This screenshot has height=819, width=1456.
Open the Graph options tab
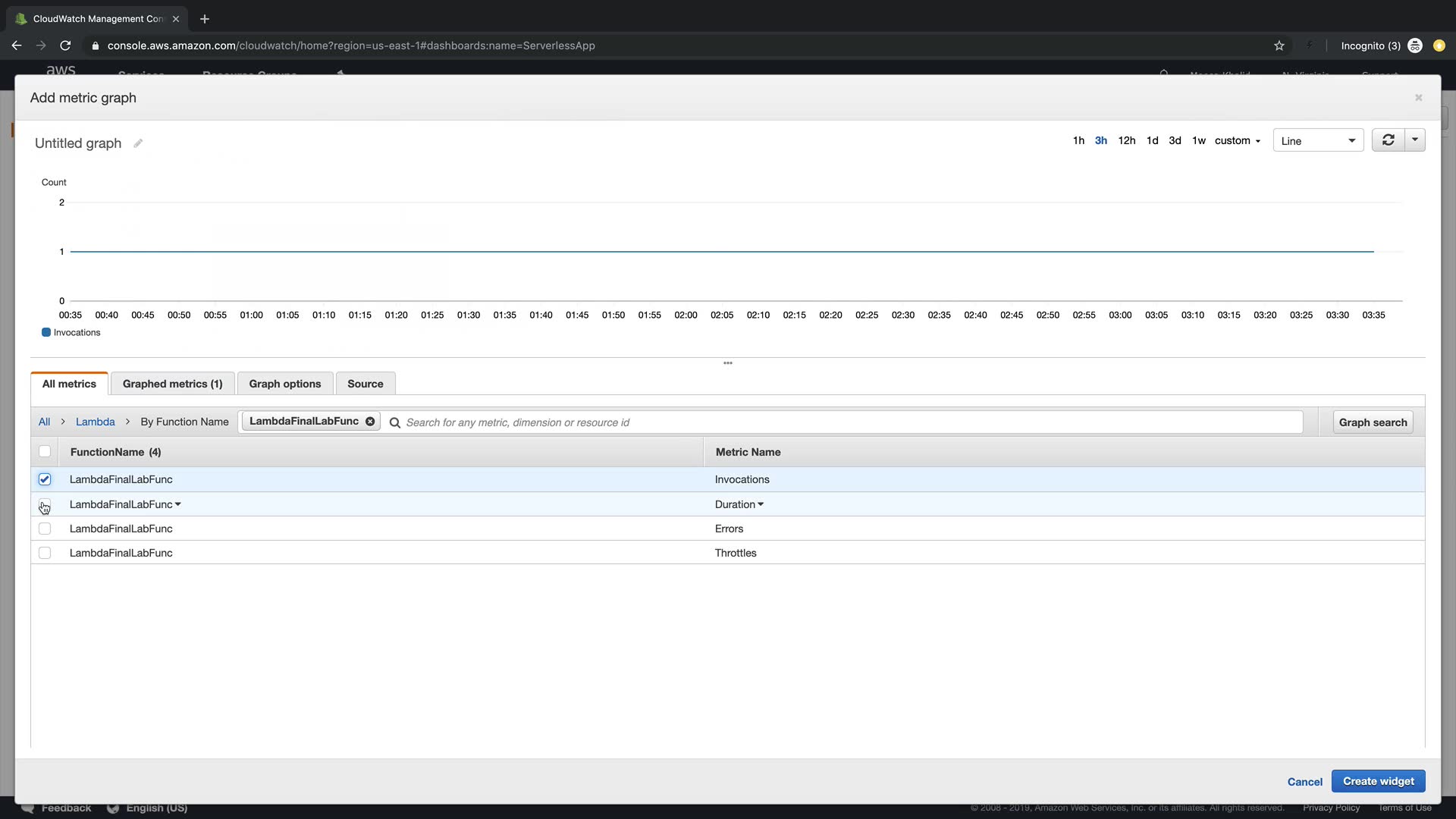coord(285,384)
